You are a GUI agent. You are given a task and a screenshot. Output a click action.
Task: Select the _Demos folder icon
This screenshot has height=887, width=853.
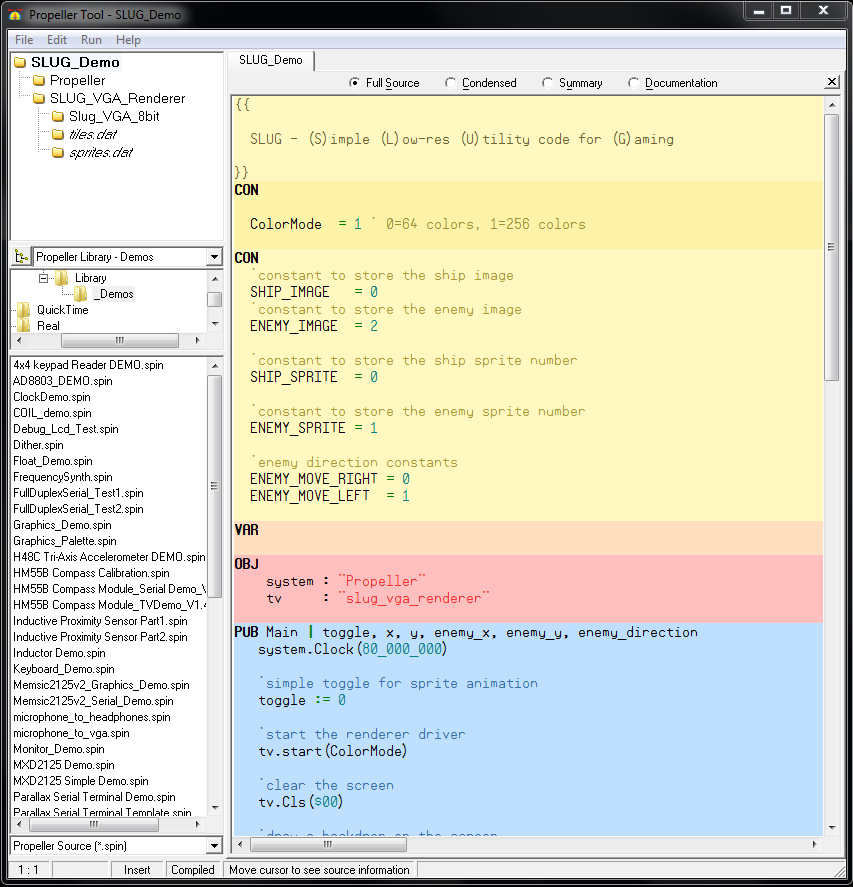(81, 294)
